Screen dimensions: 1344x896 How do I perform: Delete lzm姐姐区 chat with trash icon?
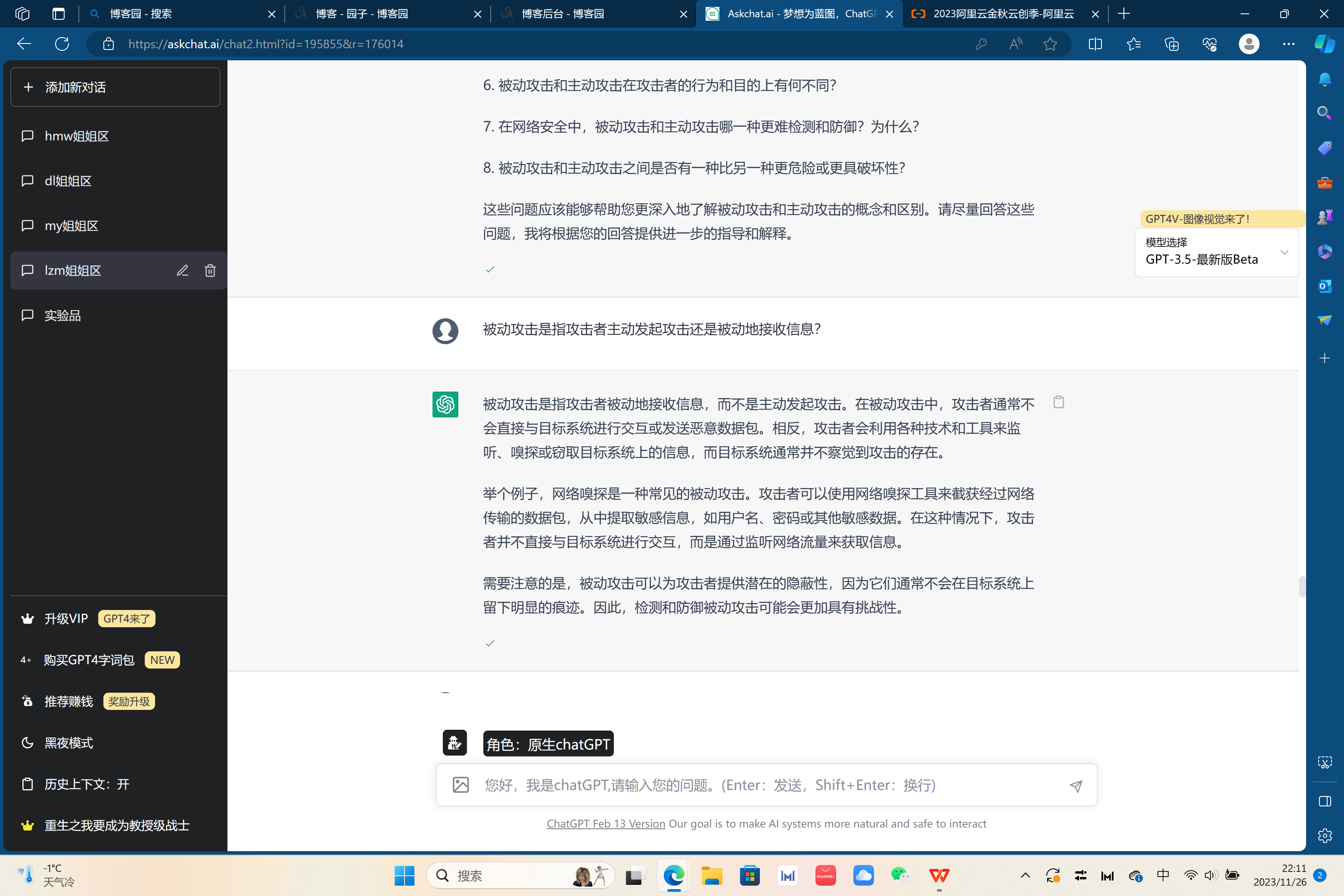(x=210, y=271)
